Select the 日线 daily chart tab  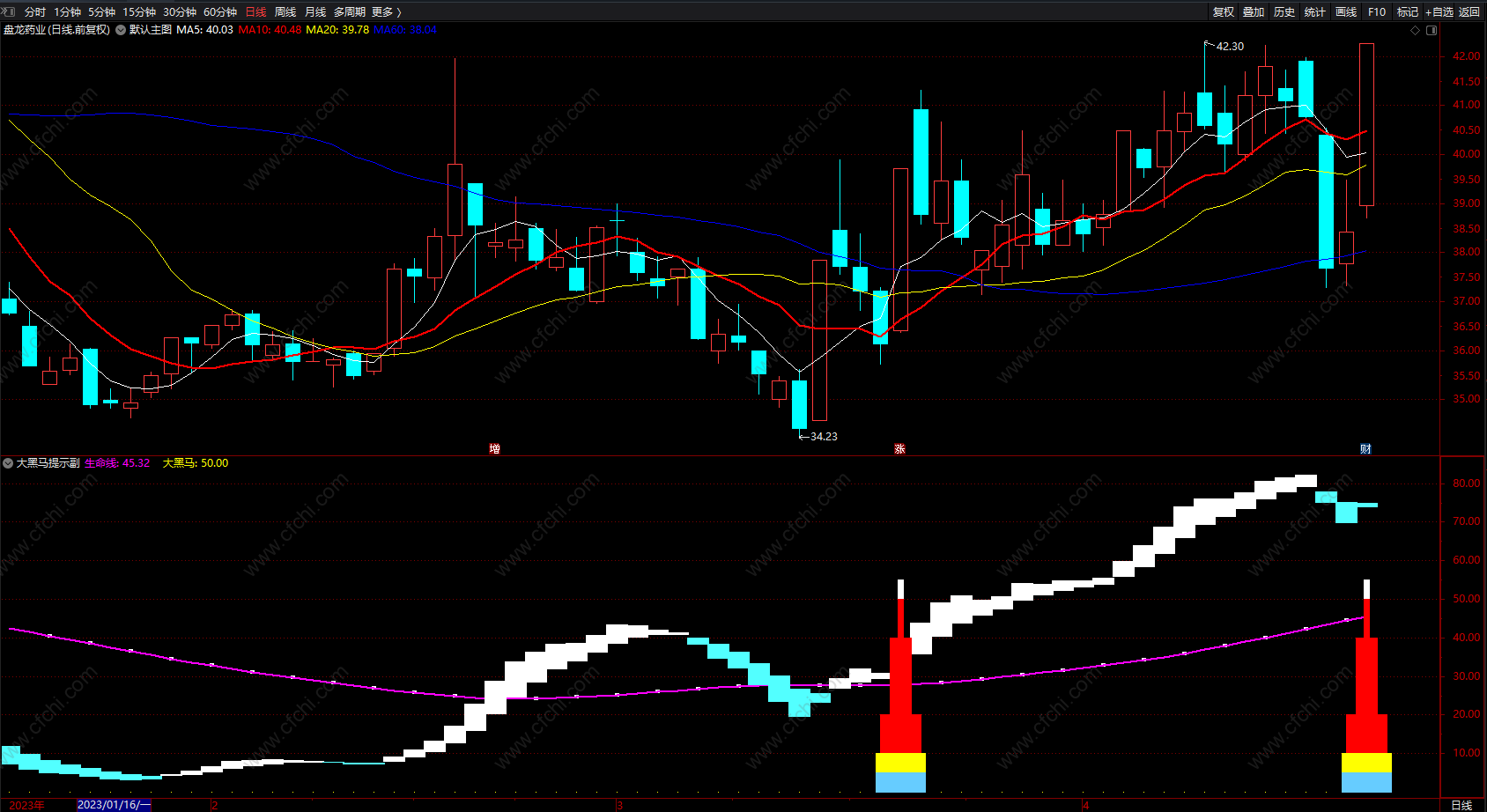coord(255,11)
